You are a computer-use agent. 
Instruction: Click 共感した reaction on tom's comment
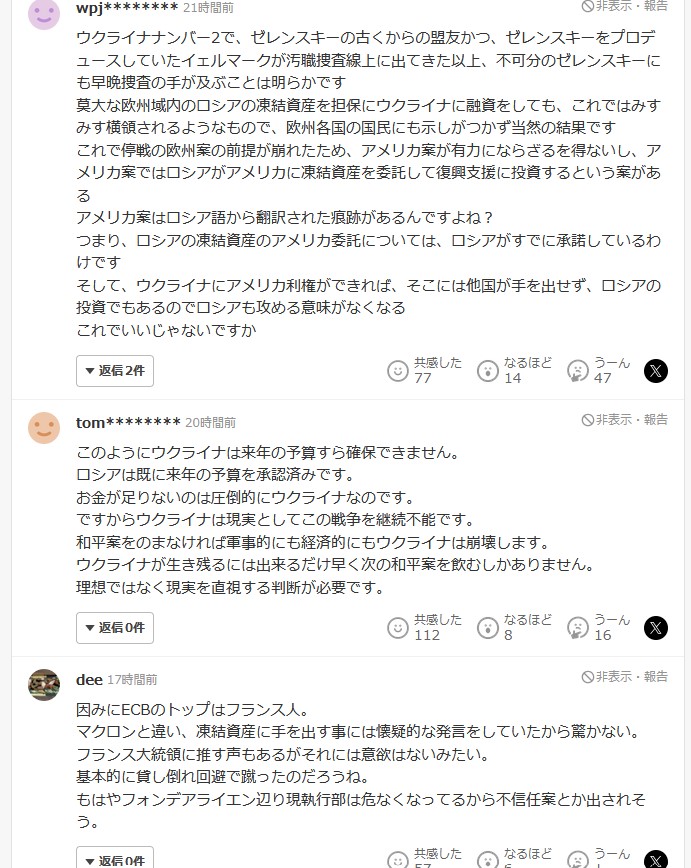[398, 628]
